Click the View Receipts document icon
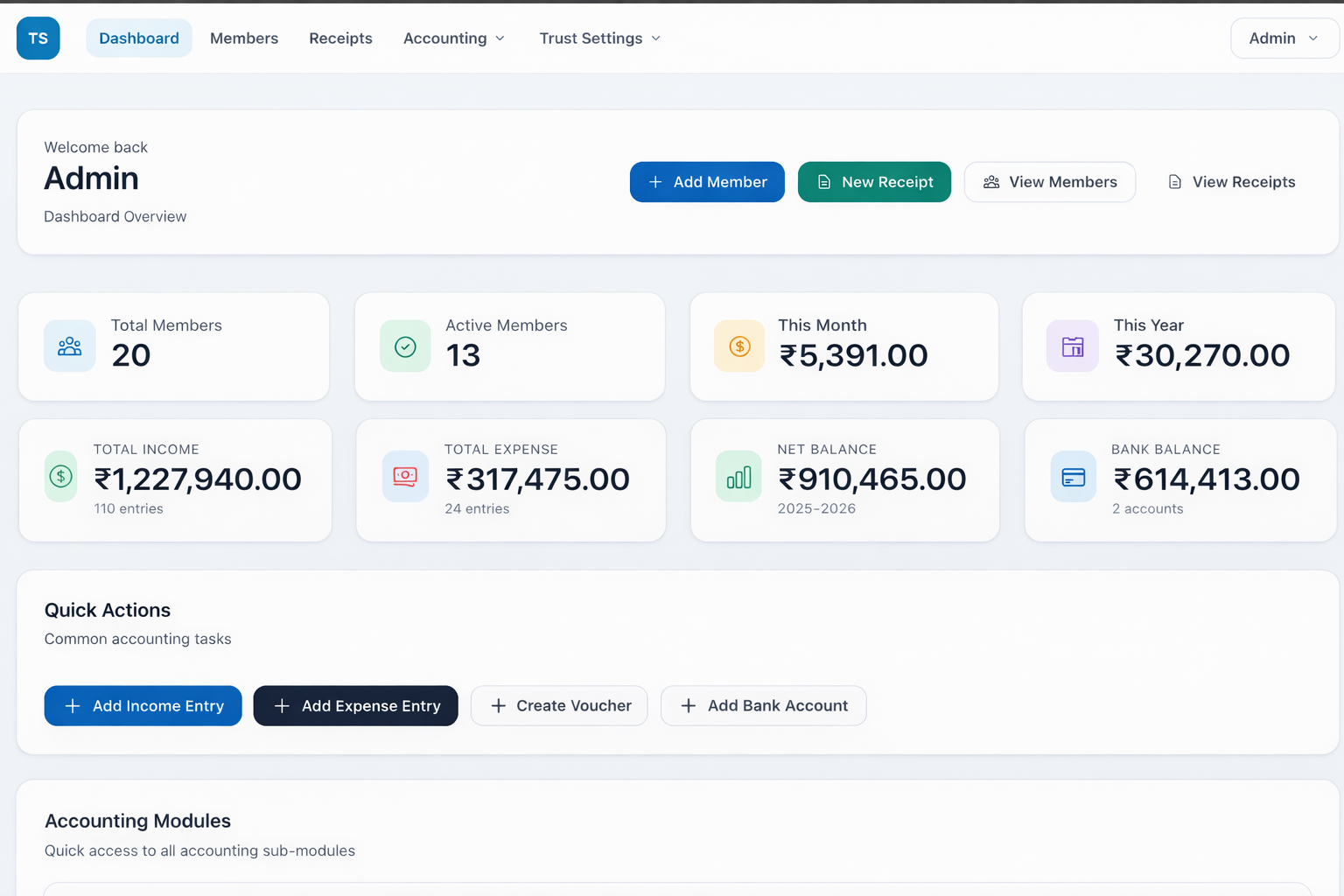Viewport: 1344px width, 896px height. [1174, 182]
